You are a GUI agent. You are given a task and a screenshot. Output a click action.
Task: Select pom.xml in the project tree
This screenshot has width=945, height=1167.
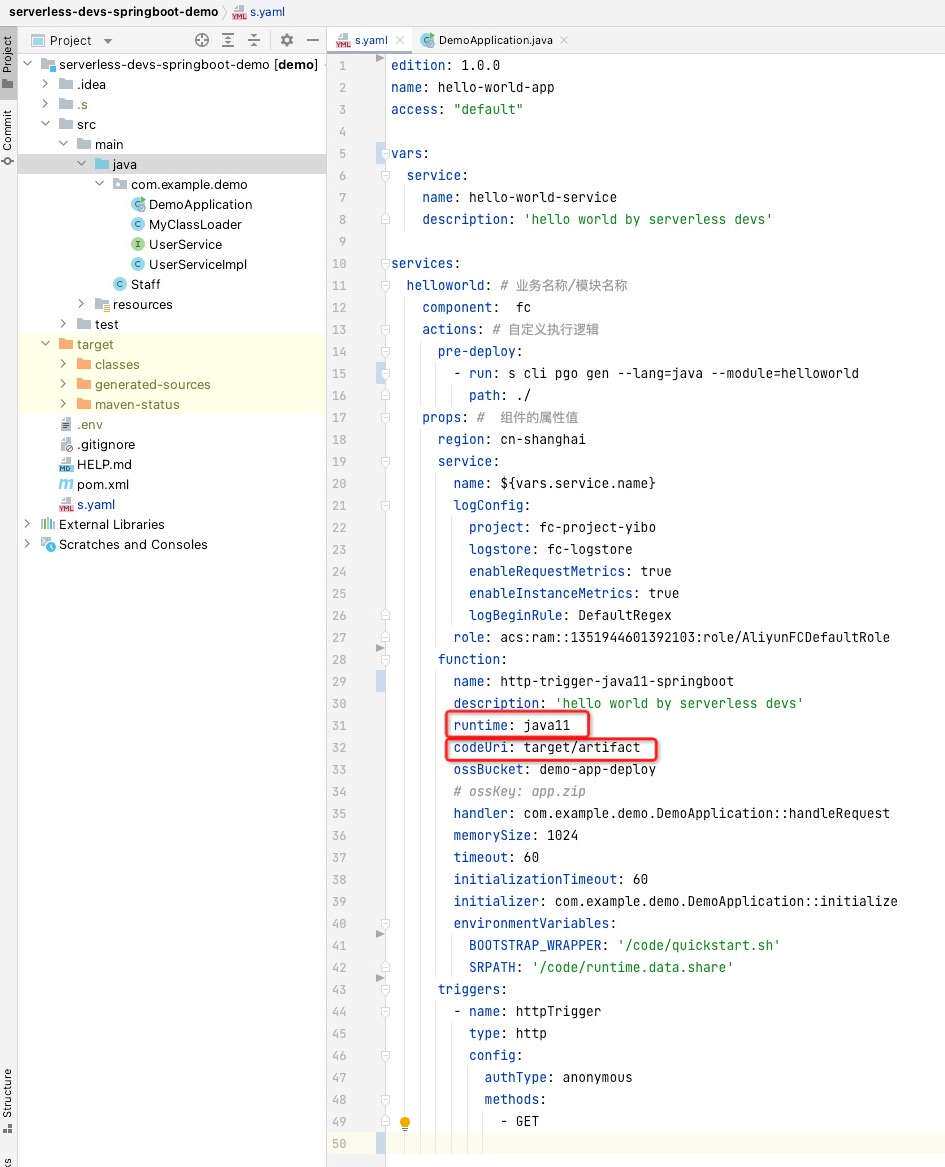102,484
